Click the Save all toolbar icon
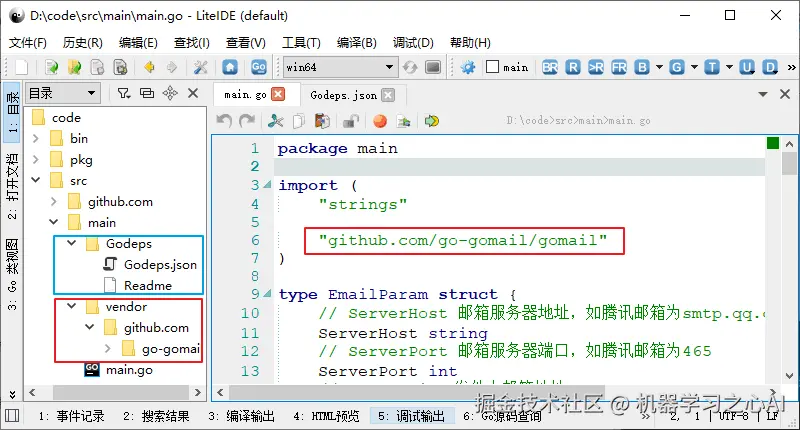The image size is (800, 430). point(120,67)
